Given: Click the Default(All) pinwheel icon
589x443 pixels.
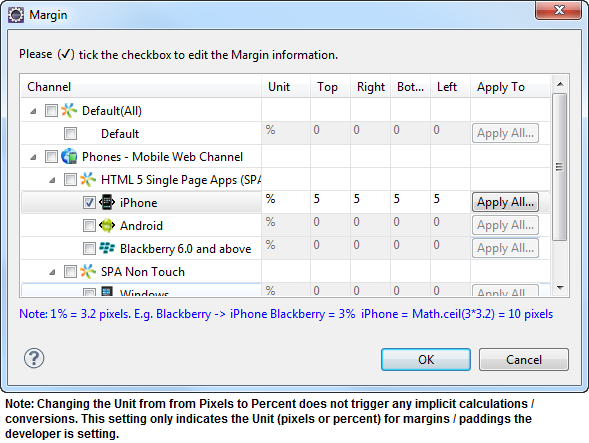Looking at the screenshot, I should click(69, 110).
